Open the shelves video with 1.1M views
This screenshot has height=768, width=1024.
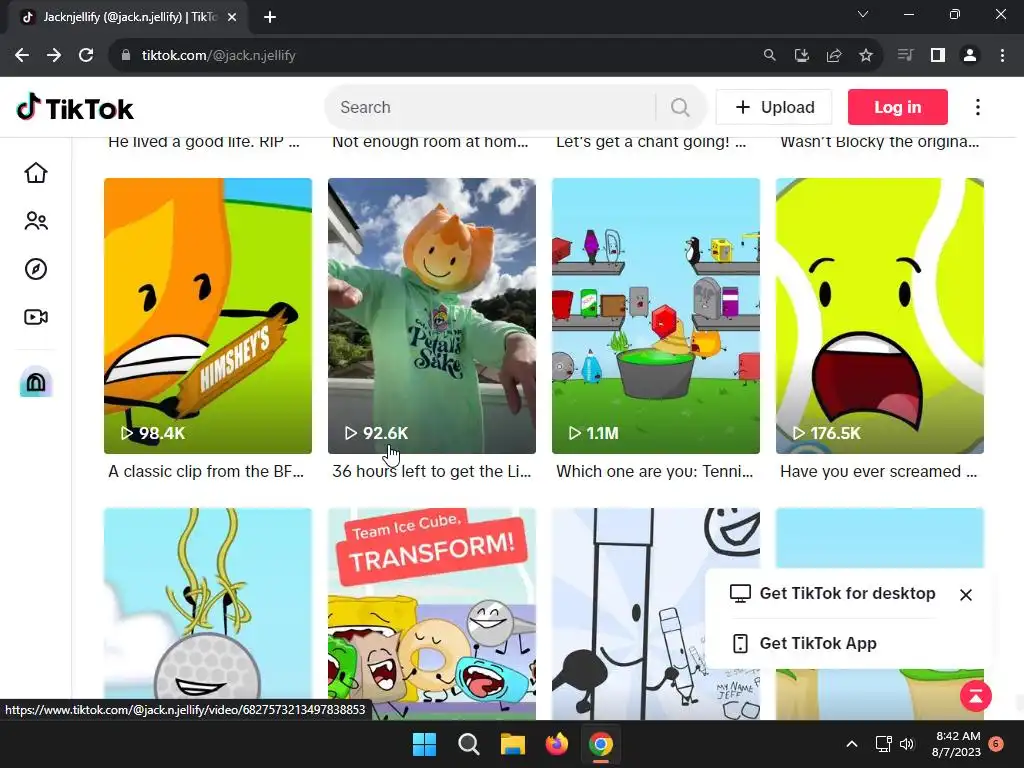pos(656,315)
